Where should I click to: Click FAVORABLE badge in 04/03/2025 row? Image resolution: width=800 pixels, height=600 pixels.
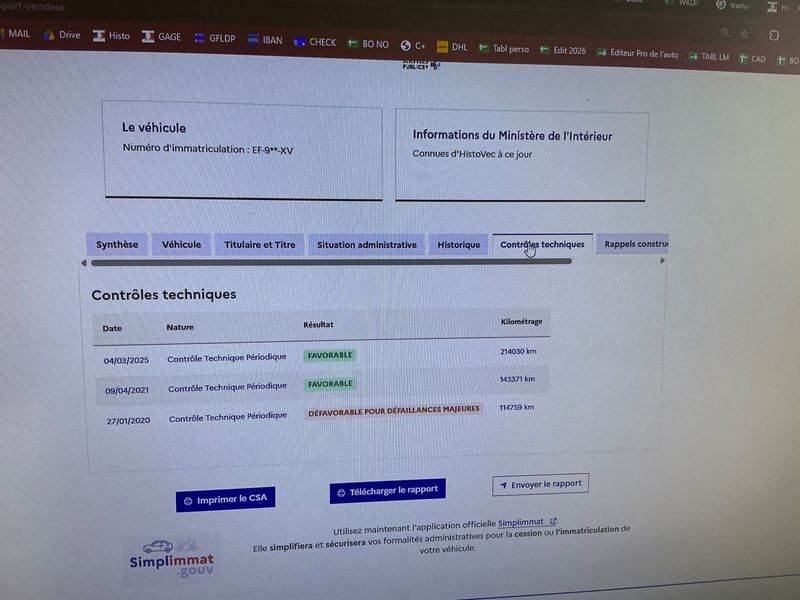click(330, 355)
